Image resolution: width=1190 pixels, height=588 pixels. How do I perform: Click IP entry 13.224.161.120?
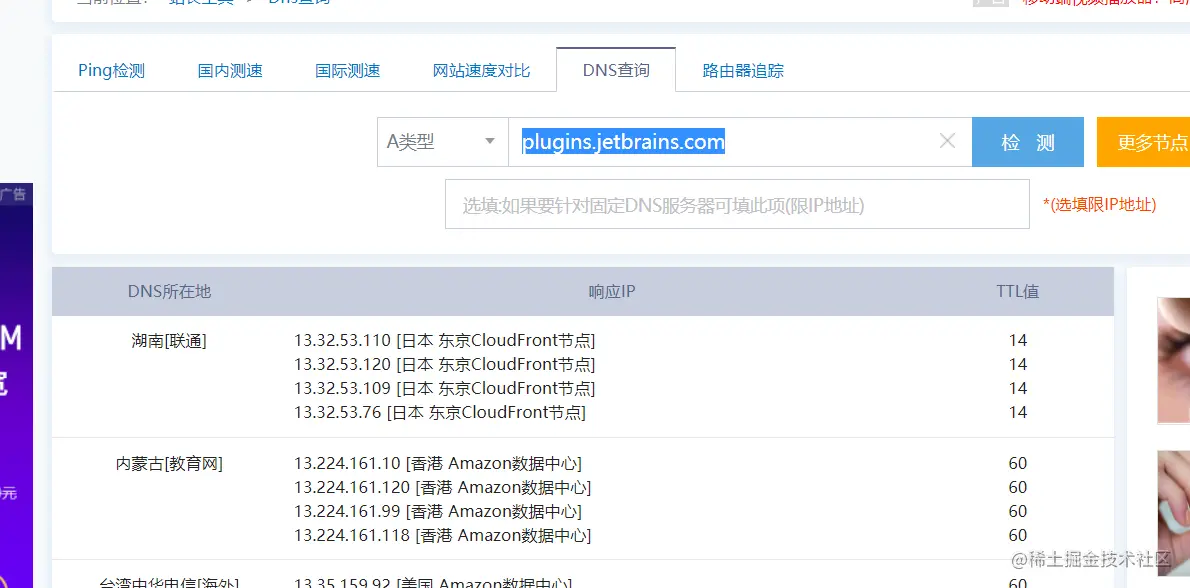tap(442, 487)
